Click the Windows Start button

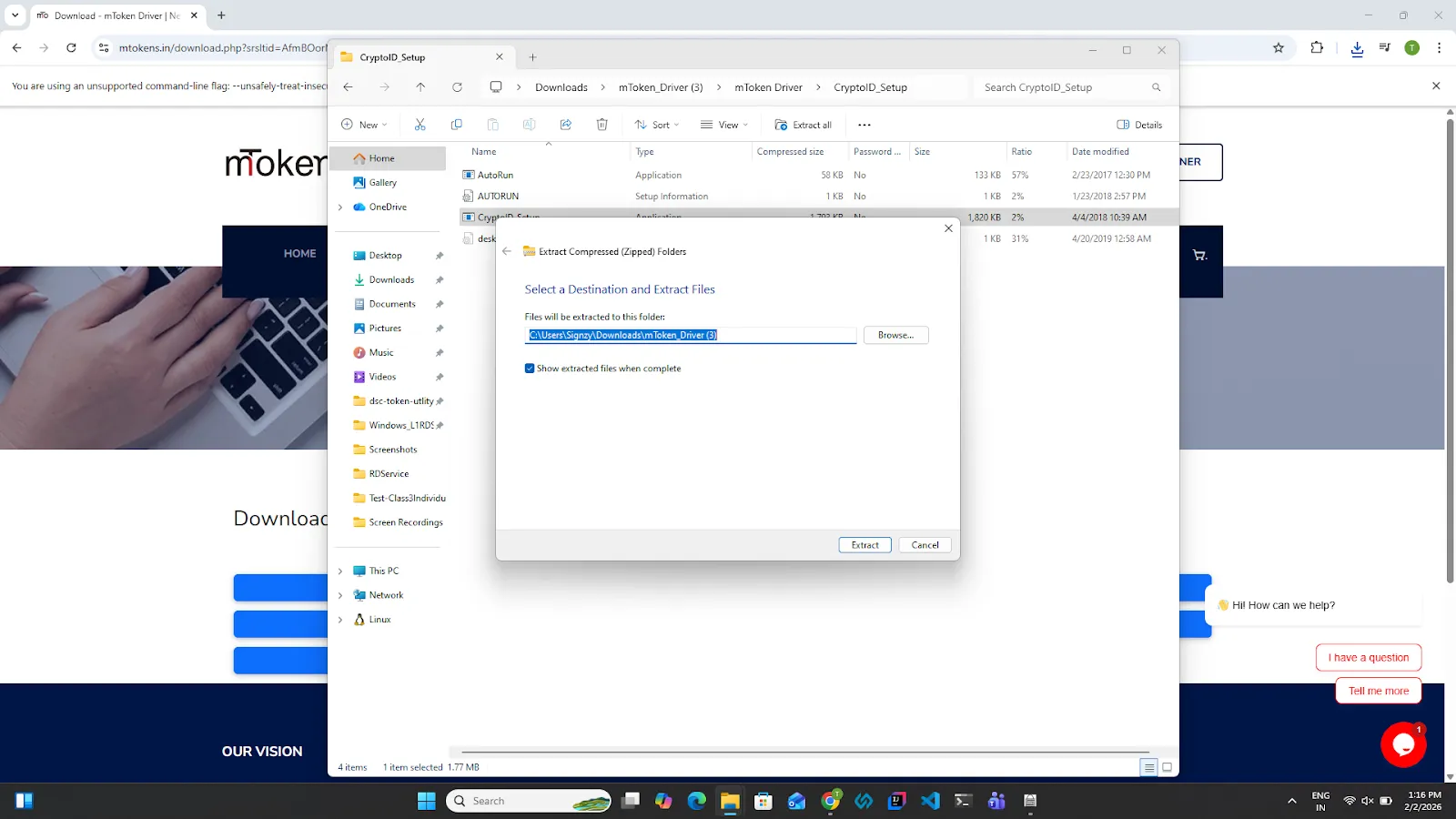tap(426, 801)
